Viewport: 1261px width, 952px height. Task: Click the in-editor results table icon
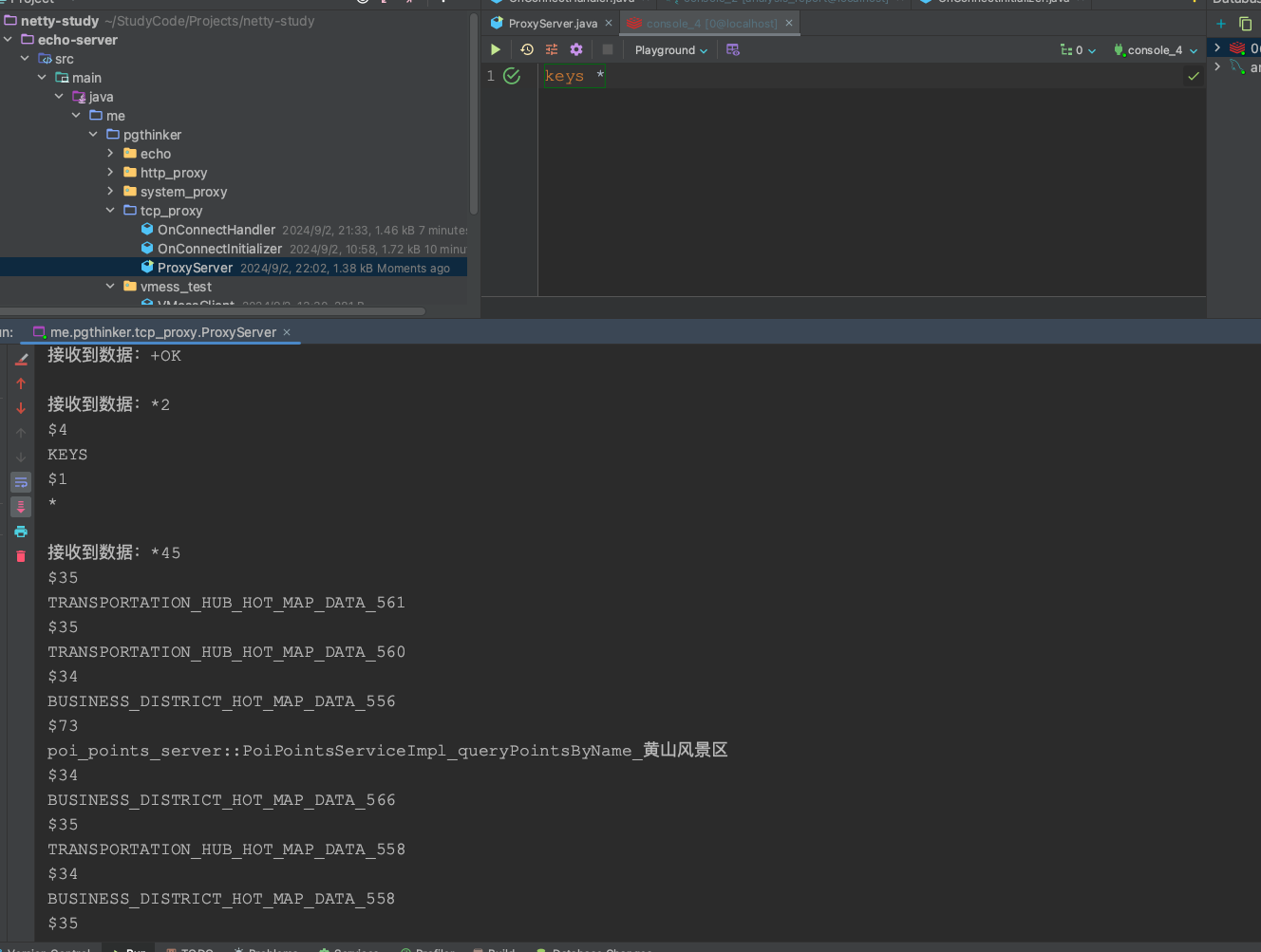coord(733,49)
